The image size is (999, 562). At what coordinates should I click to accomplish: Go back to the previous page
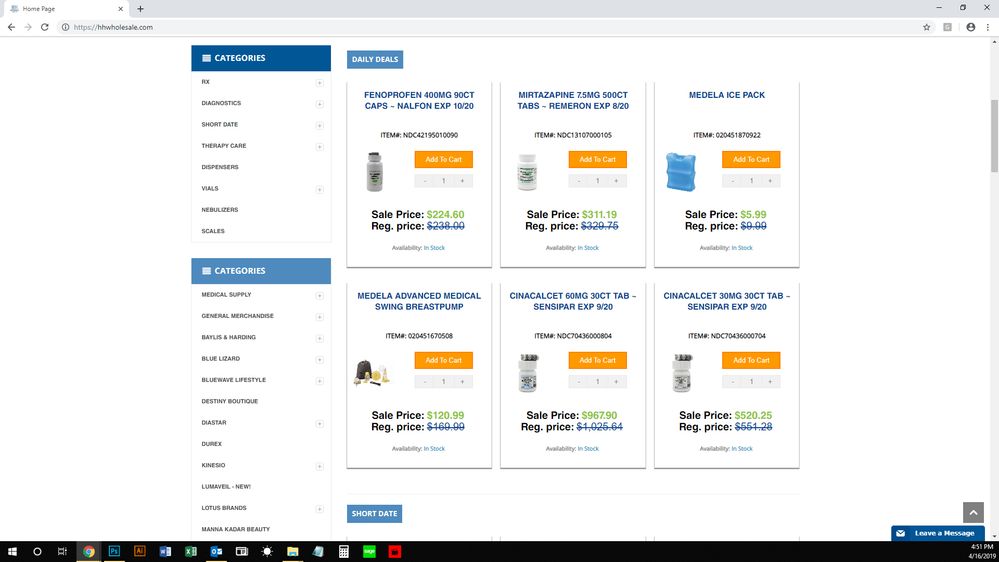click(x=11, y=27)
